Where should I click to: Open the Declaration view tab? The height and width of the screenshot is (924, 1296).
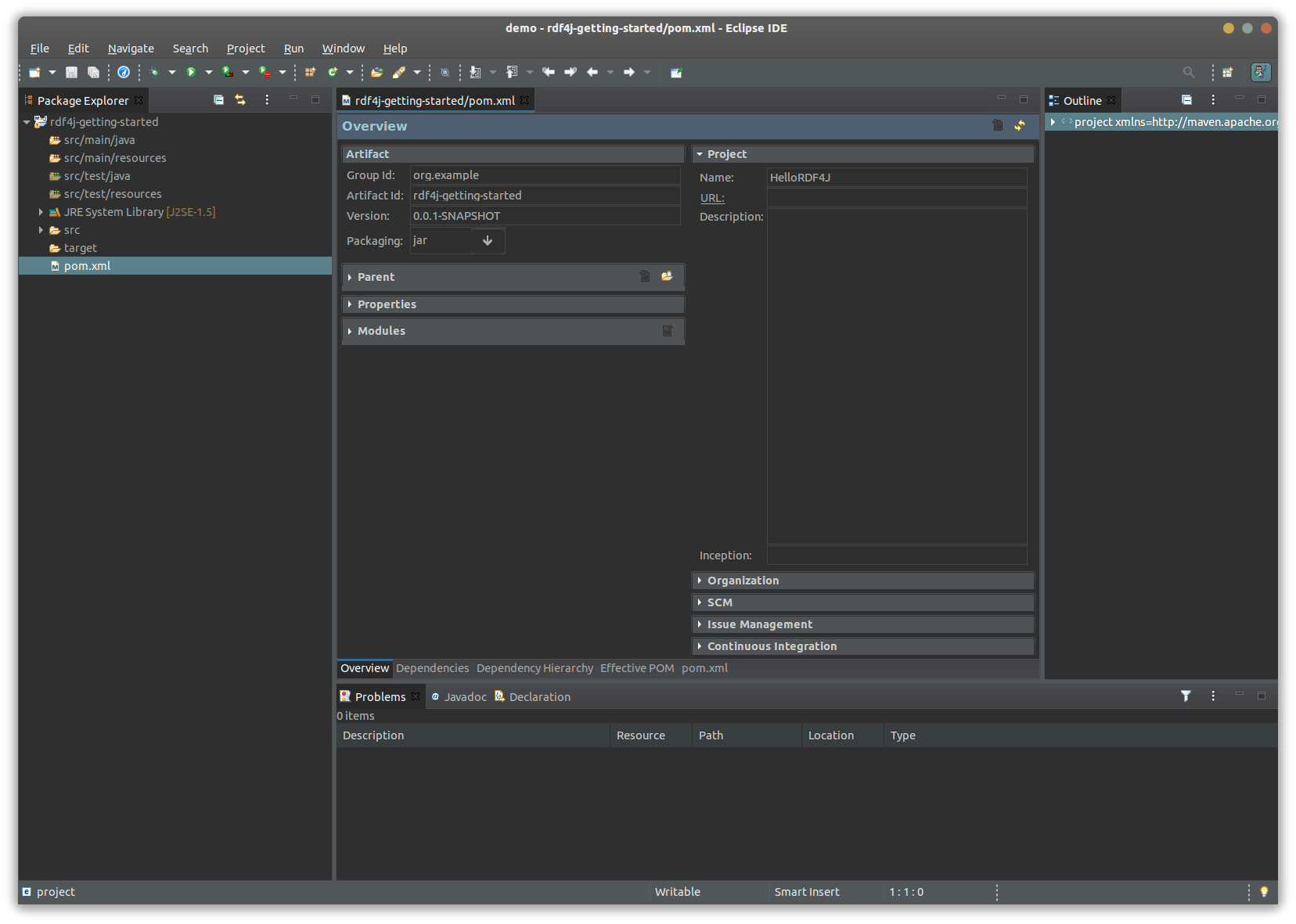532,697
